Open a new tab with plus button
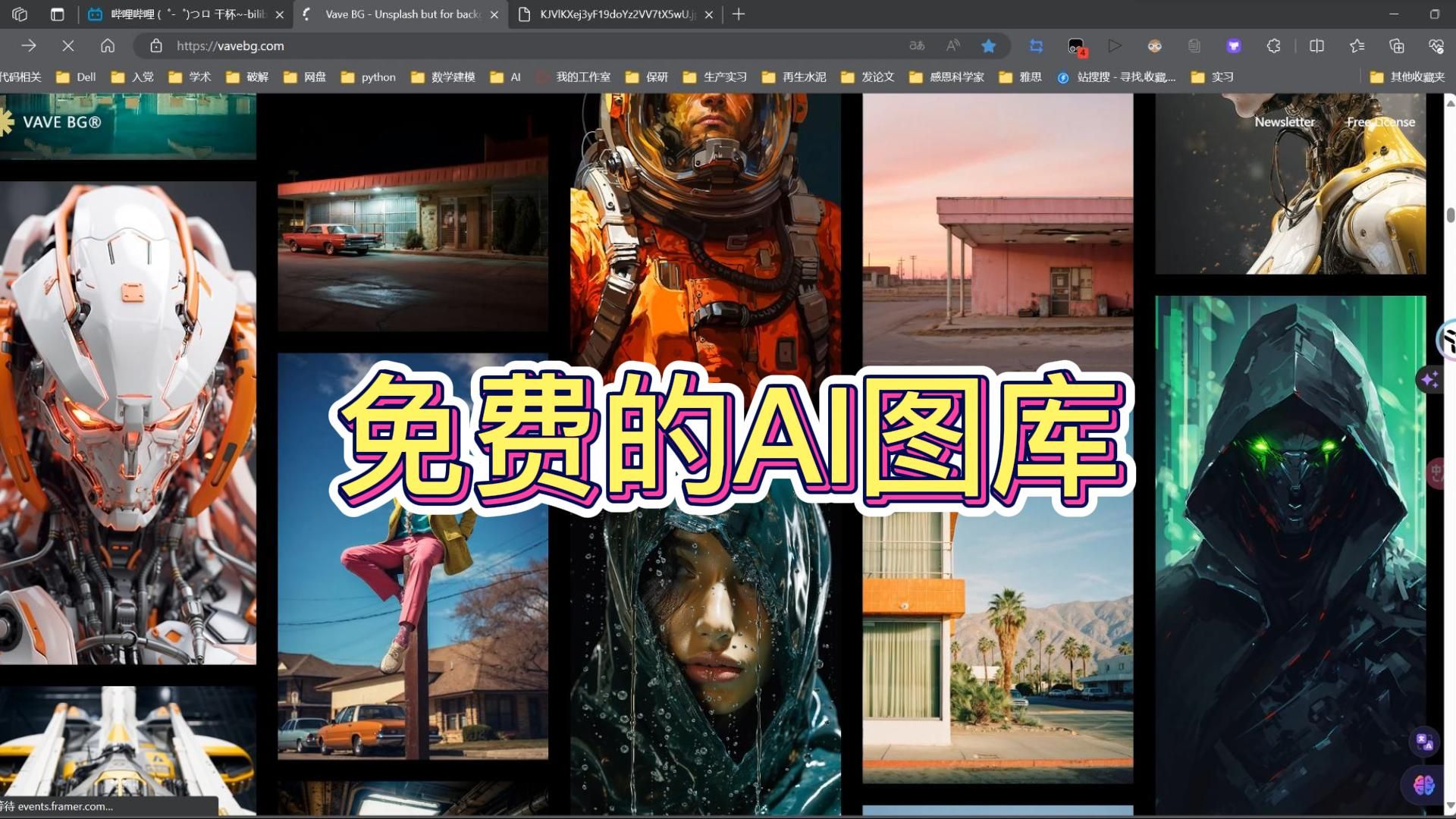 pyautogui.click(x=739, y=14)
